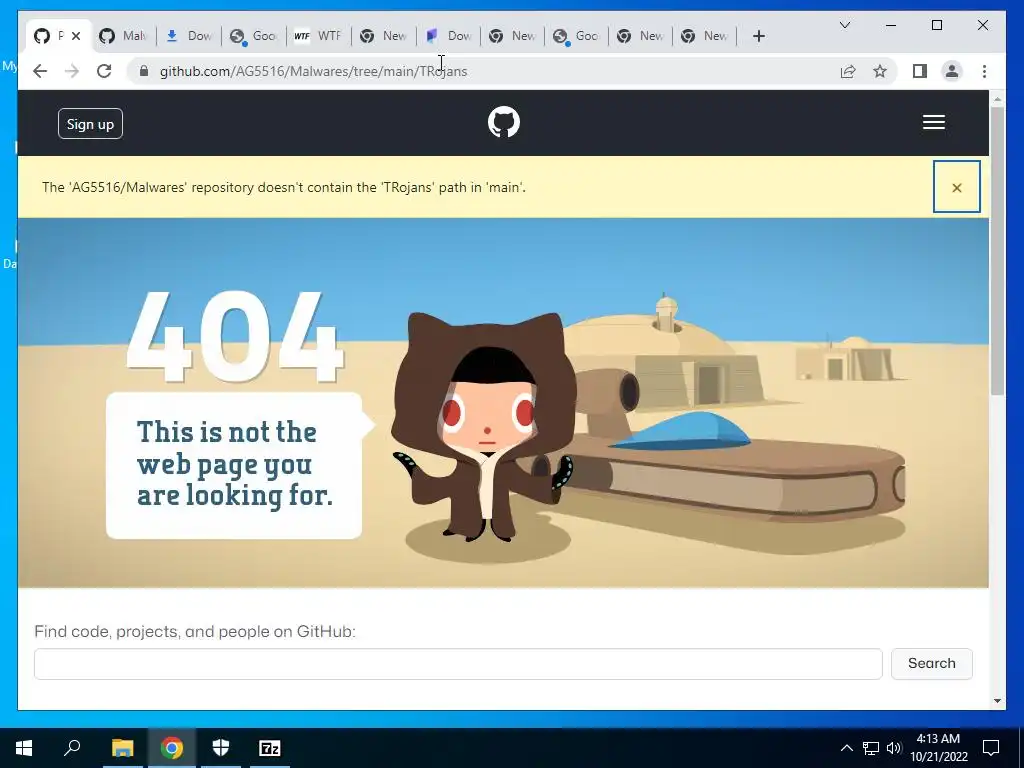Screen dimensions: 1024x768
Task: Open the hamburger navigation menu
Action: 933,122
